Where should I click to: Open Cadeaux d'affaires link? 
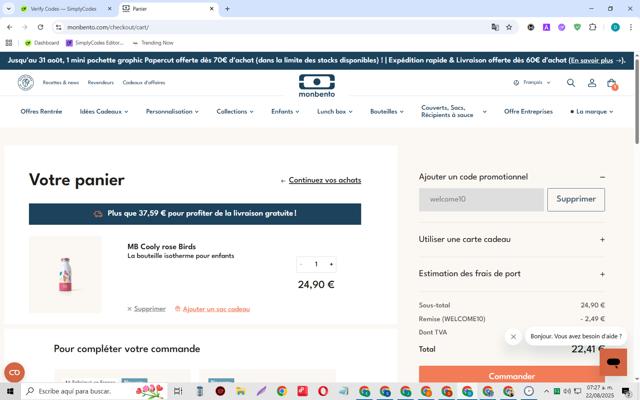tap(144, 82)
